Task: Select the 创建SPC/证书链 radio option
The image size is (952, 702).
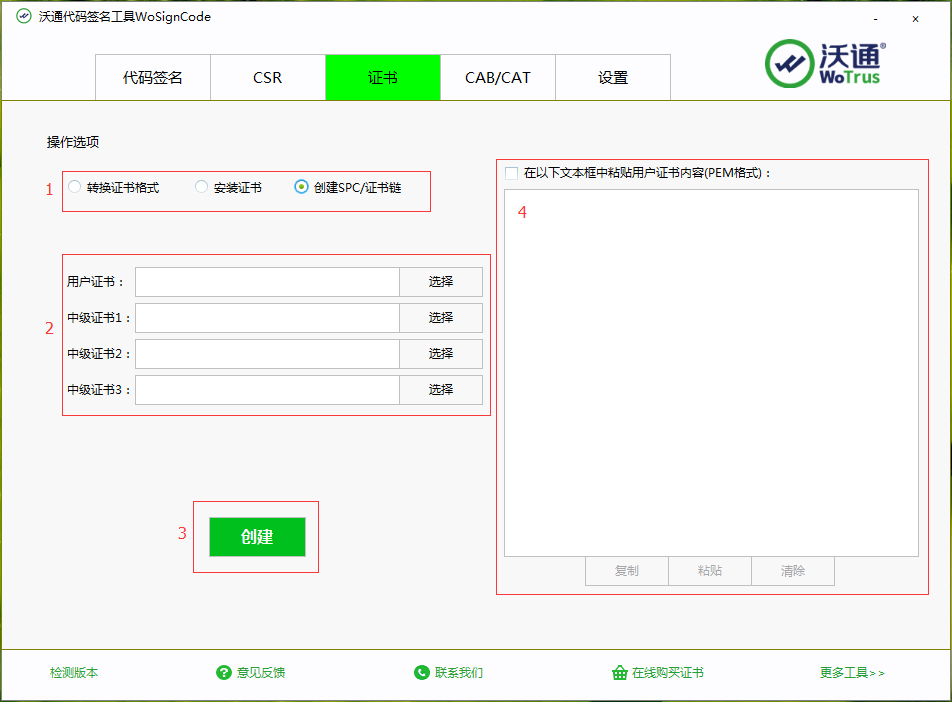Action: 302,187
